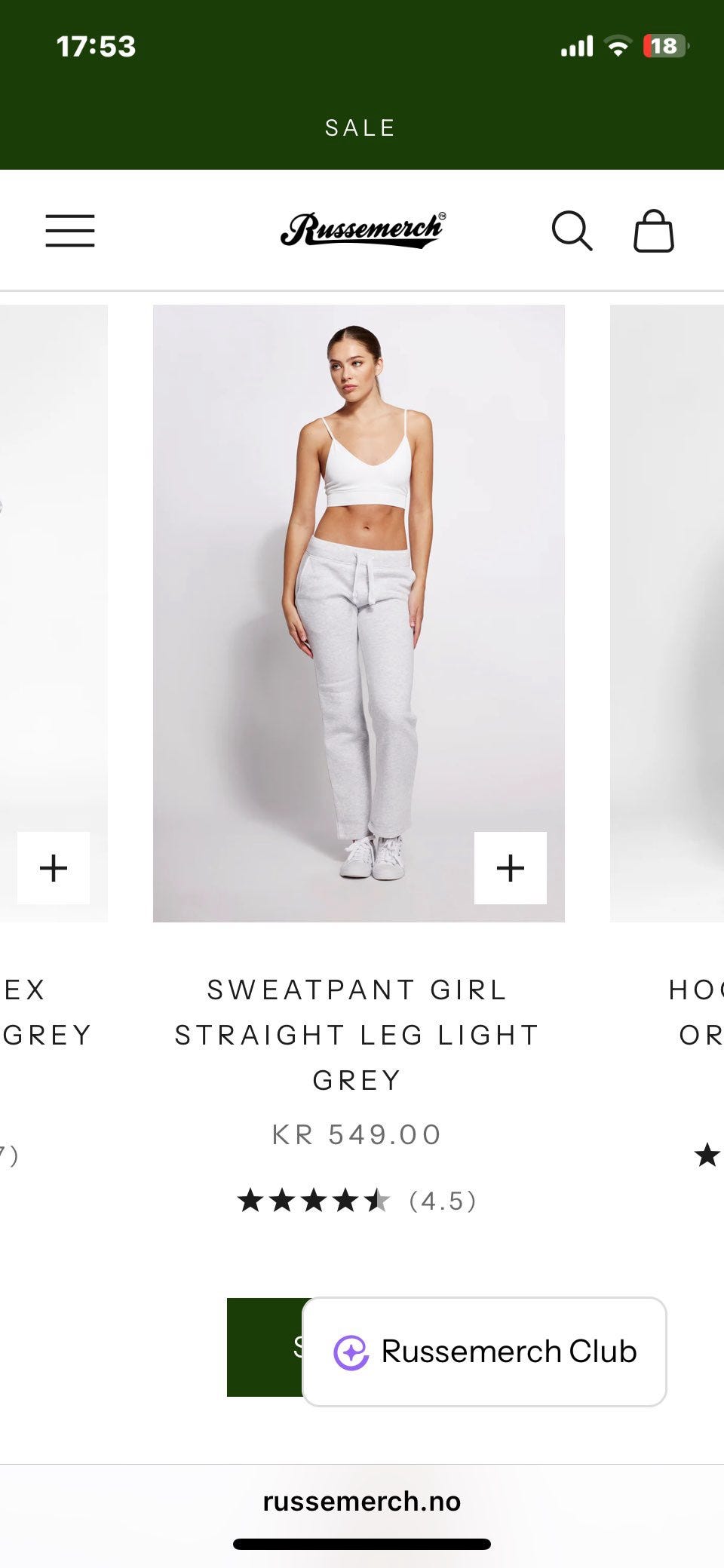Open the Russemerch Club widget

click(484, 1352)
